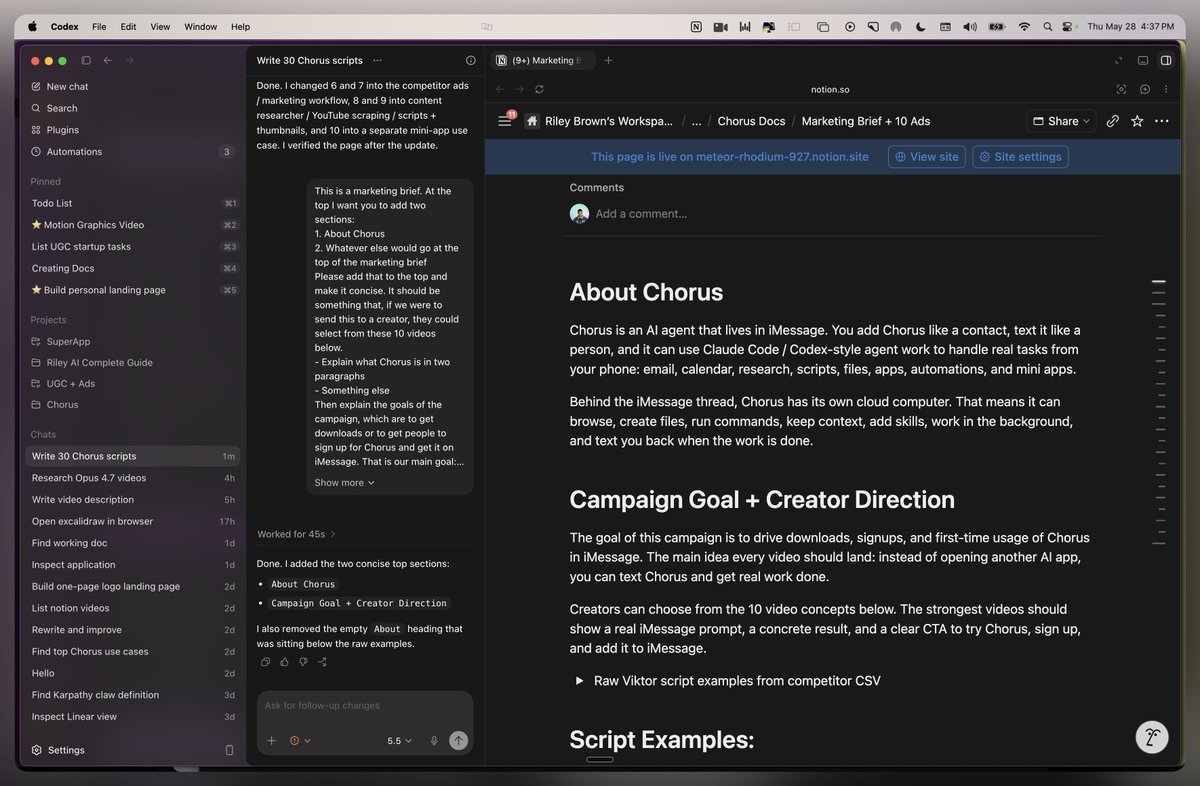This screenshot has width=1200, height=786.
Task: Click the browser vertical dots menu
Action: (1166, 89)
